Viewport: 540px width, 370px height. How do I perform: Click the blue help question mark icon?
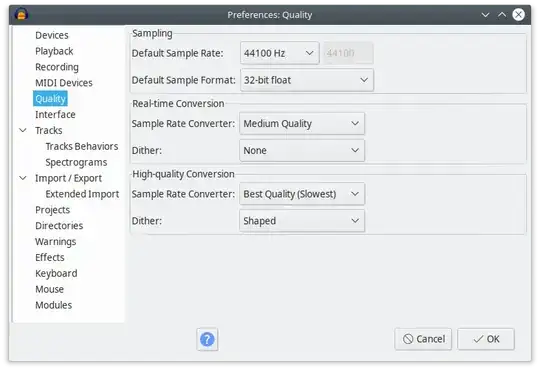[207, 339]
